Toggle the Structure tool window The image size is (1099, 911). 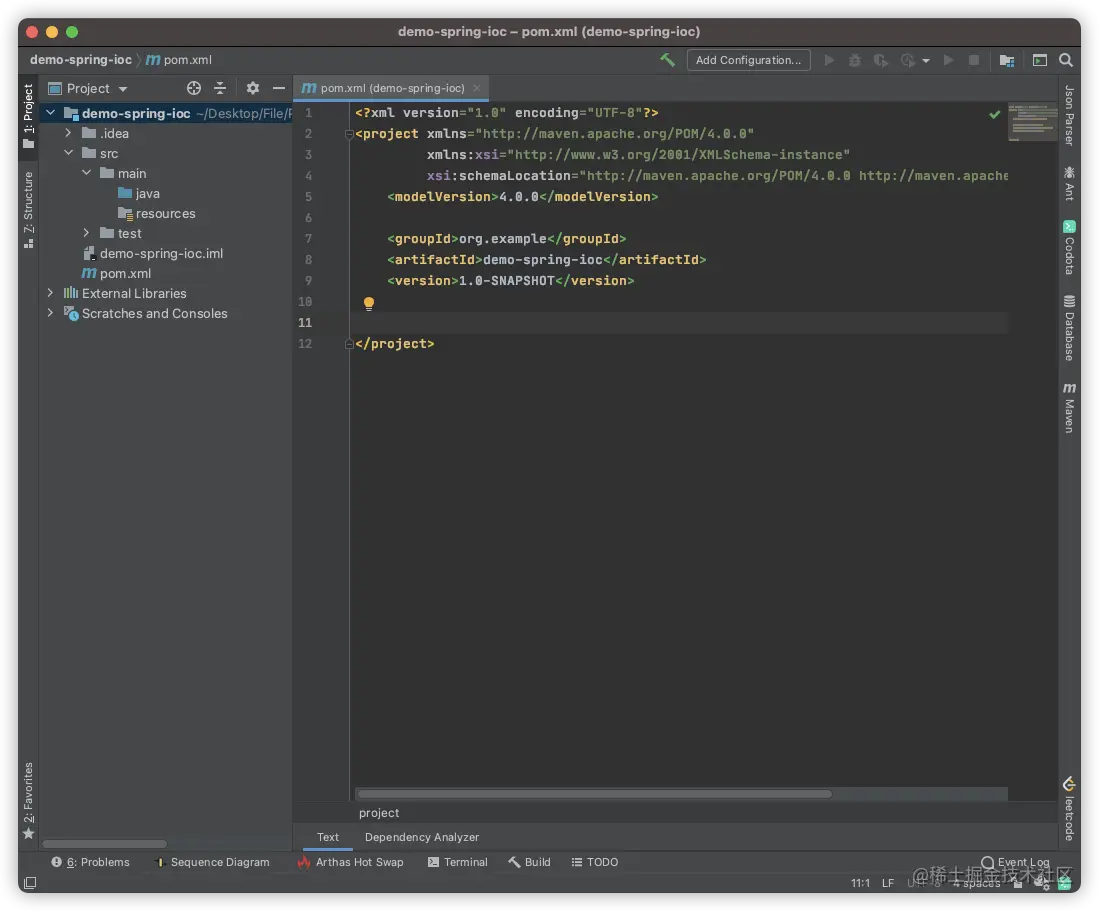tap(28, 208)
